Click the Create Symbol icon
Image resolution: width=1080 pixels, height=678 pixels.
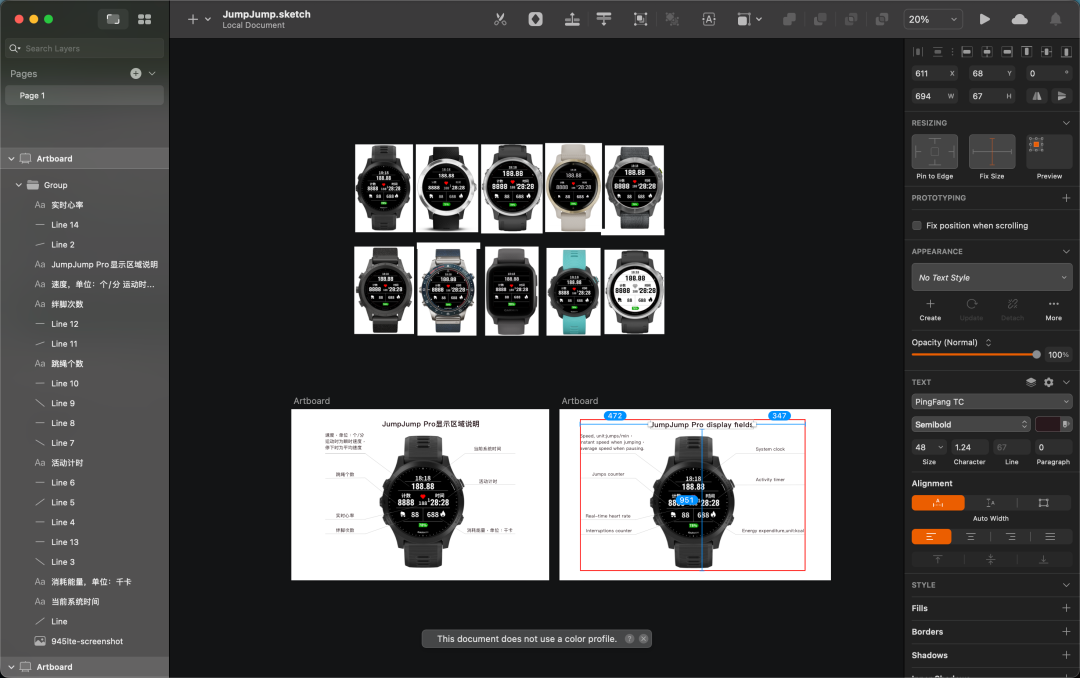[535, 19]
